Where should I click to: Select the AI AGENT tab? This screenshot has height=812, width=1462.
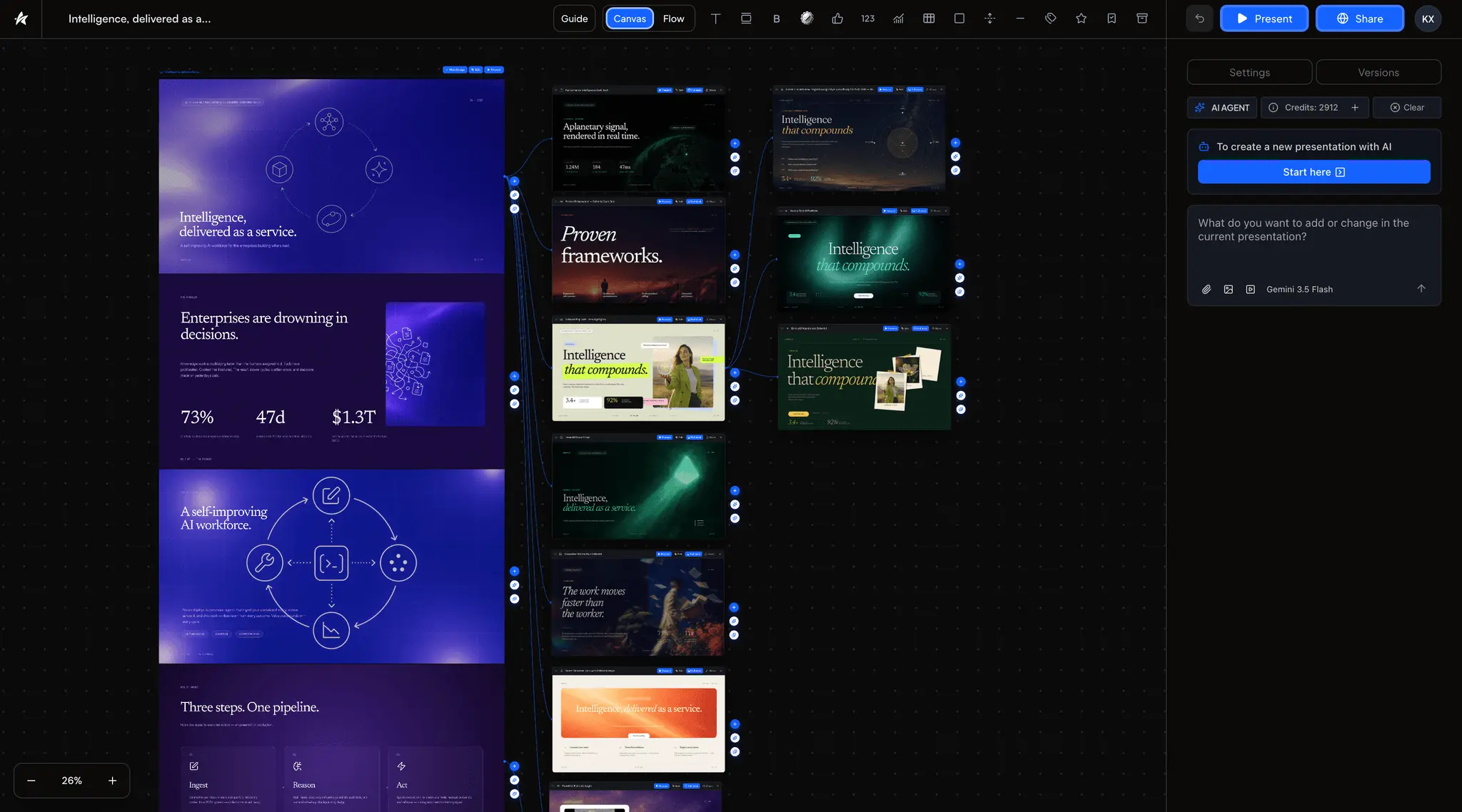(x=1222, y=108)
